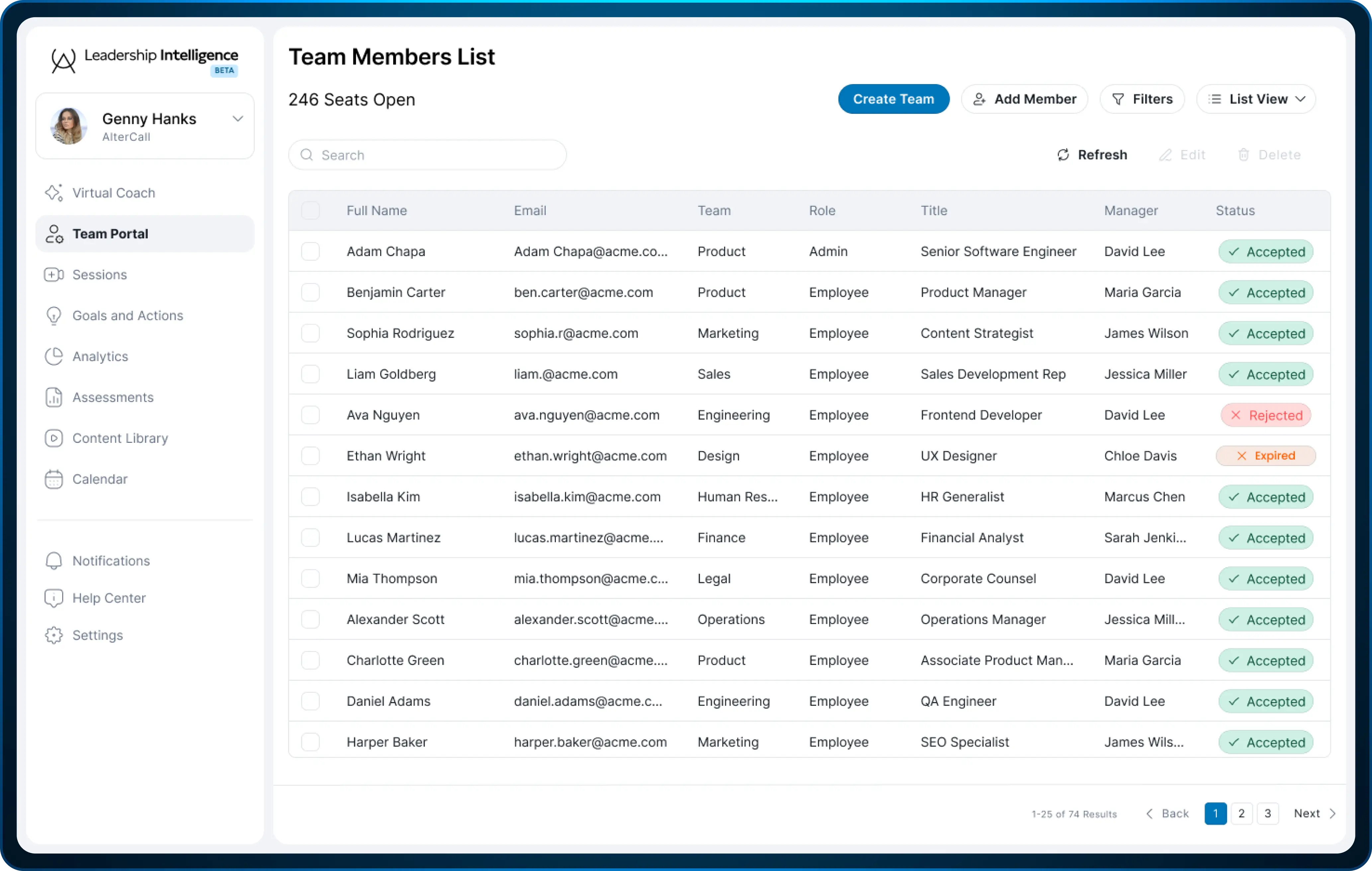Expand the Genny Hanks account chevron

tap(238, 119)
